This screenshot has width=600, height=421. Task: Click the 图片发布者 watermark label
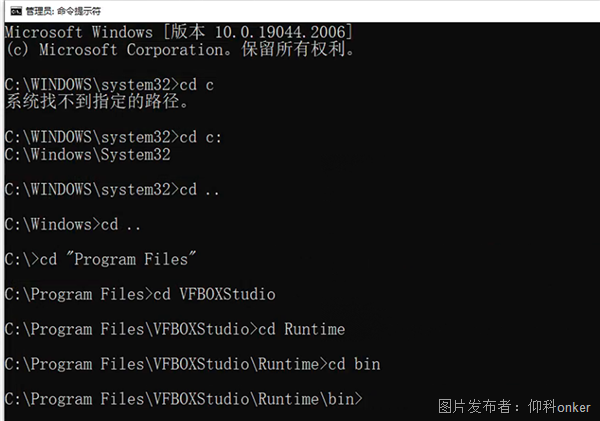(474, 406)
